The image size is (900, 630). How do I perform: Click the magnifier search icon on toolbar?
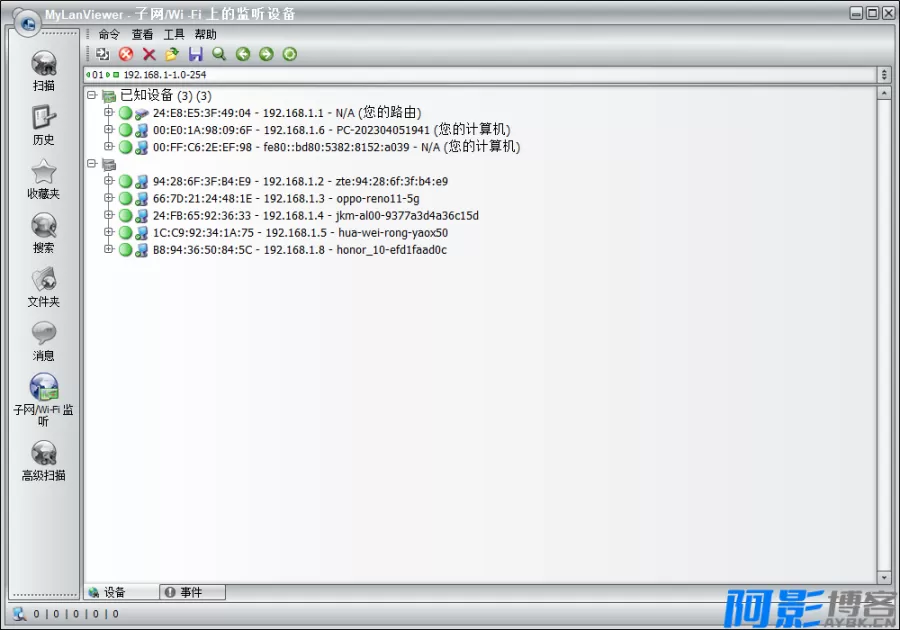coord(219,54)
